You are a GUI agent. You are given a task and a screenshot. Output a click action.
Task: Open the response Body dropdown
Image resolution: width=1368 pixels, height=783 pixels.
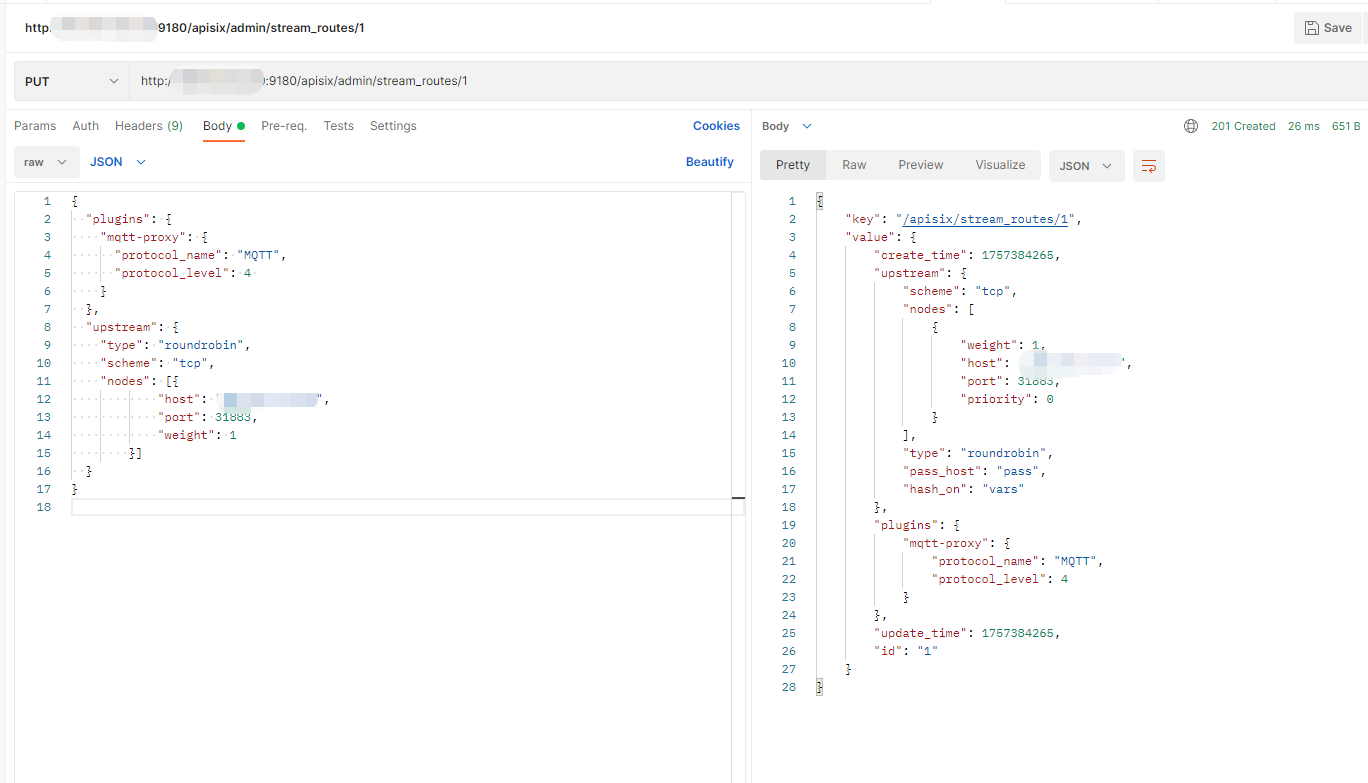point(787,126)
